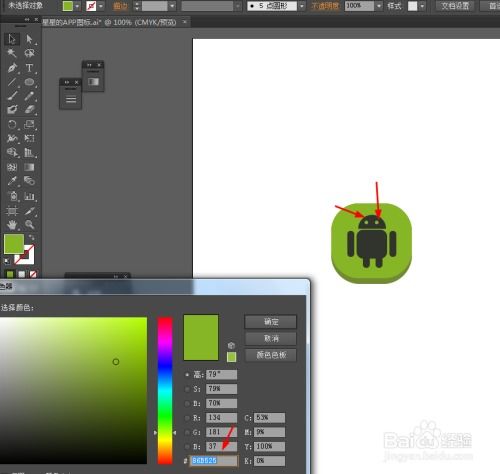Open the 描边 stroke panel link
The height and width of the screenshot is (474, 500).
pos(120,6)
